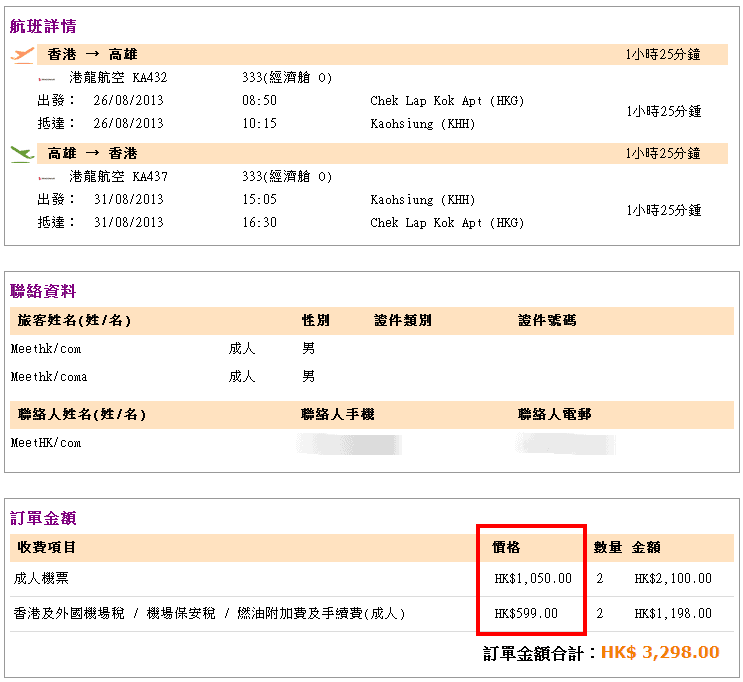Click the blurred contact mobile number
Image resolution: width=743 pixels, height=682 pixels.
(x=350, y=443)
